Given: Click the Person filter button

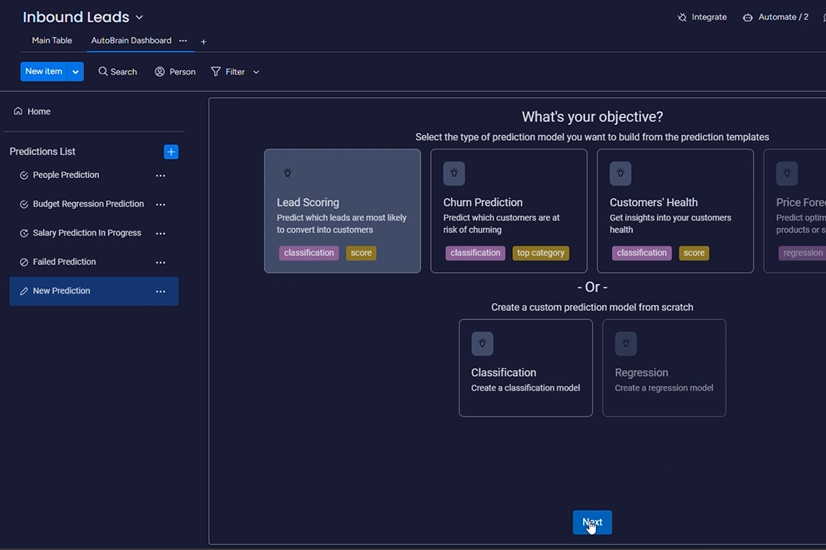Looking at the screenshot, I should click(x=175, y=72).
